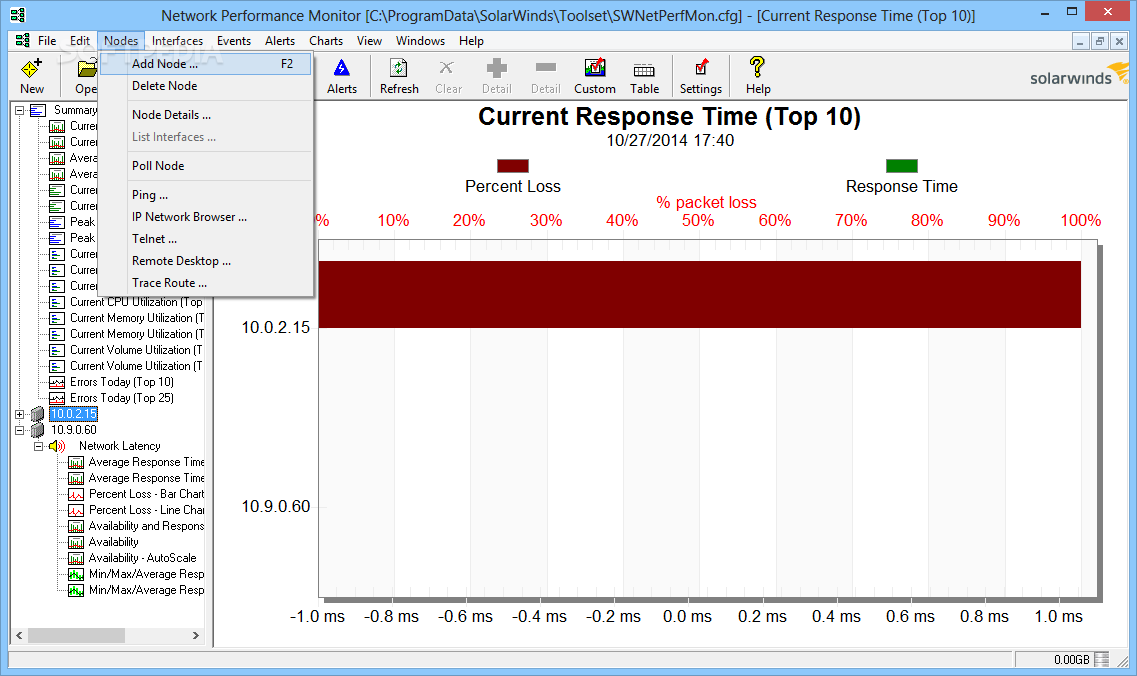Image resolution: width=1137 pixels, height=676 pixels.
Task: Click the Summary folder icon in tree
Action: click(x=38, y=110)
